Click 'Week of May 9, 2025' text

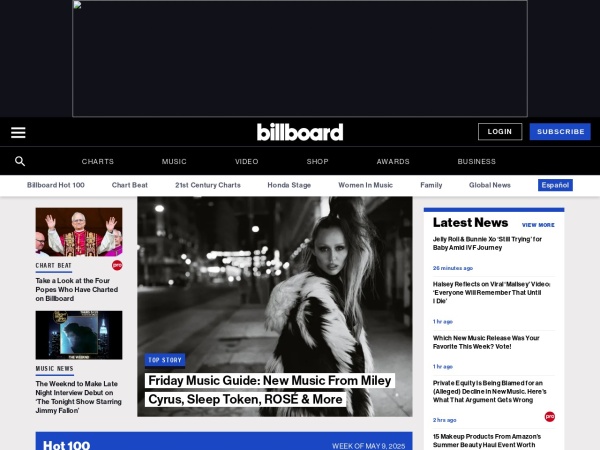[368, 446]
